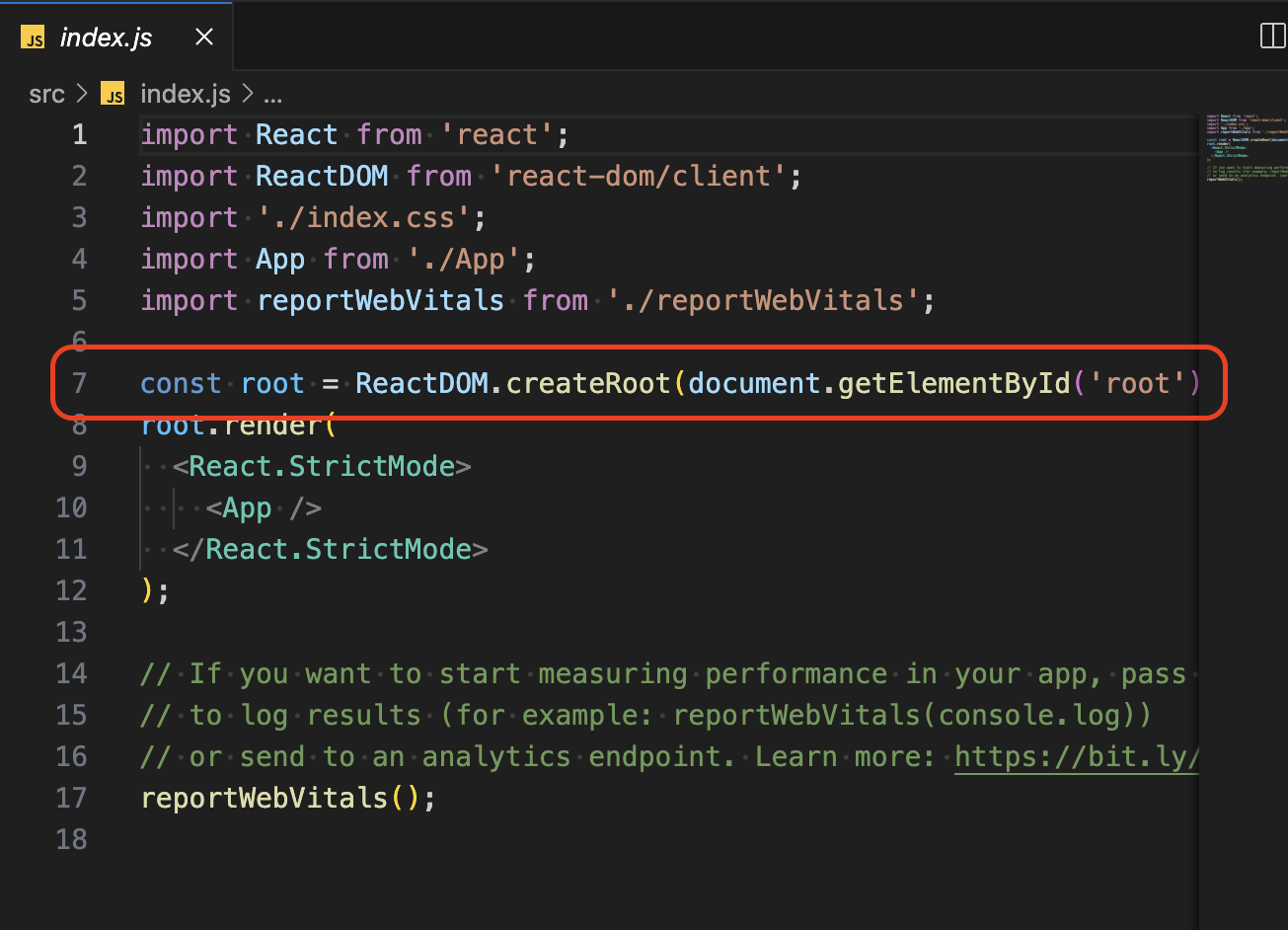This screenshot has height=930, width=1288.
Task: Open the src breadcrumb folder
Action: [47, 95]
